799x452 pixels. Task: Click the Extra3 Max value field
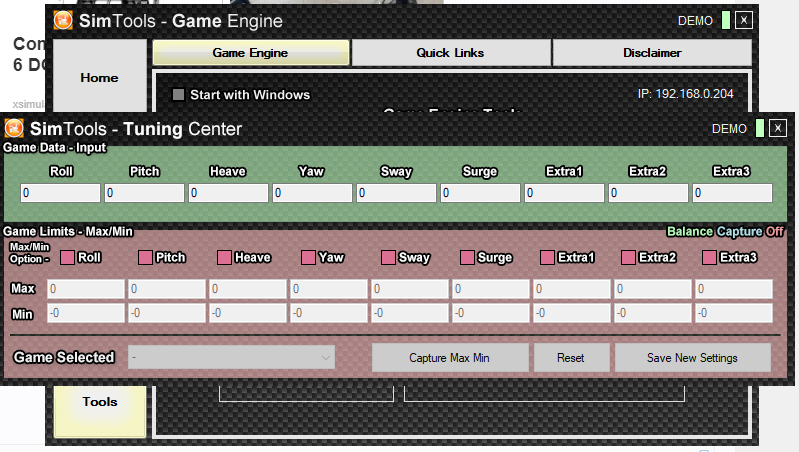(x=734, y=289)
